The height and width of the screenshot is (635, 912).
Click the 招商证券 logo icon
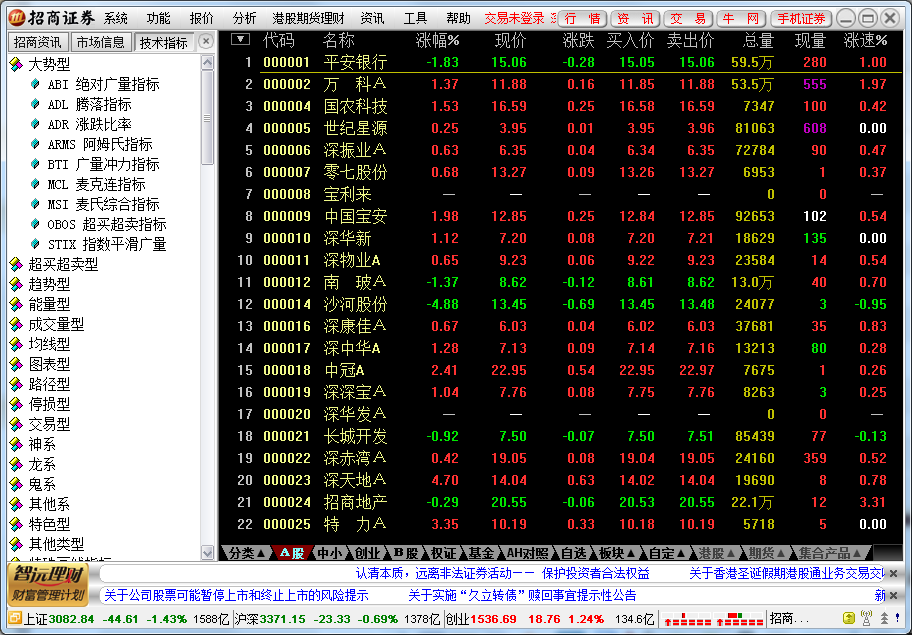[16, 17]
